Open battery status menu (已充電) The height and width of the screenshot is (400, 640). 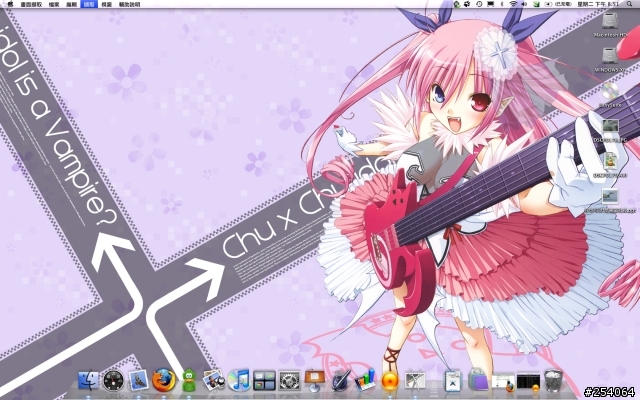pyautogui.click(x=559, y=4)
